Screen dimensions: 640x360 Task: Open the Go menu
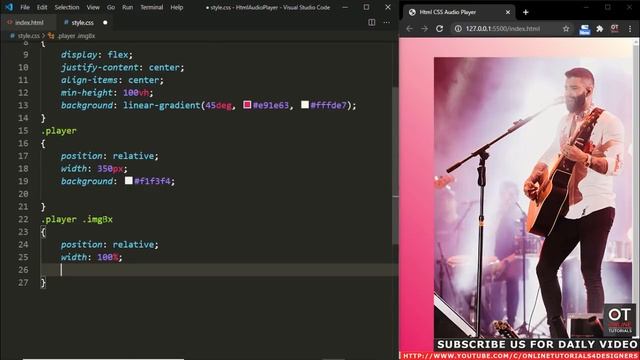111,7
